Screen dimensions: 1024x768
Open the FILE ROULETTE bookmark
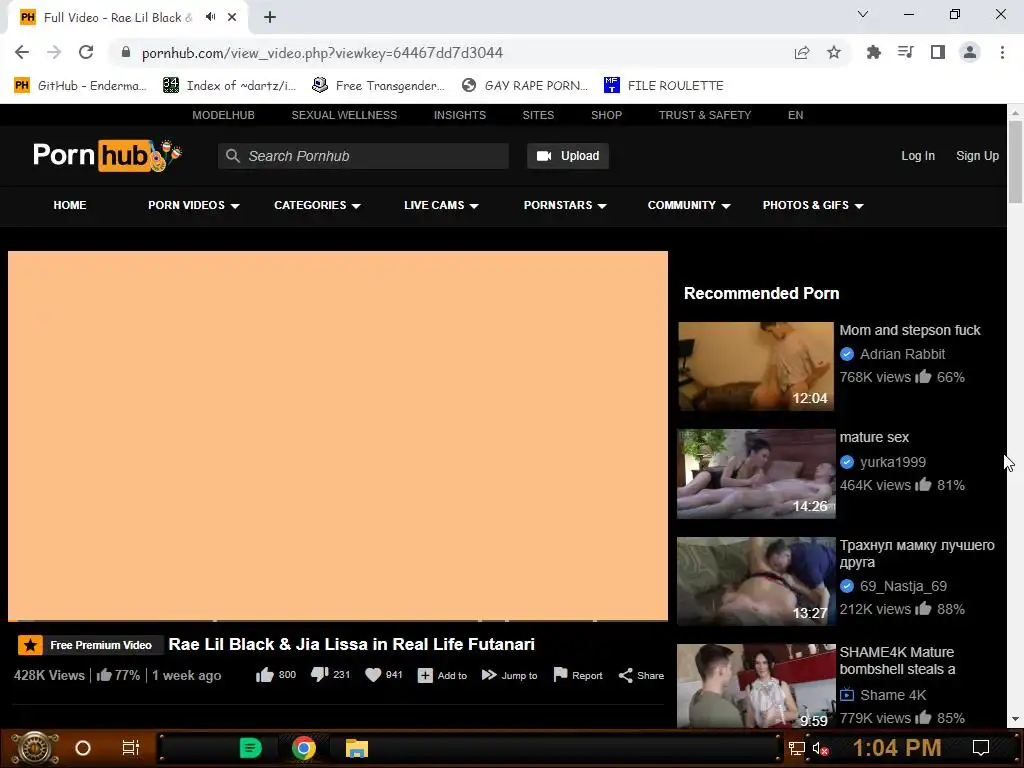pos(664,86)
